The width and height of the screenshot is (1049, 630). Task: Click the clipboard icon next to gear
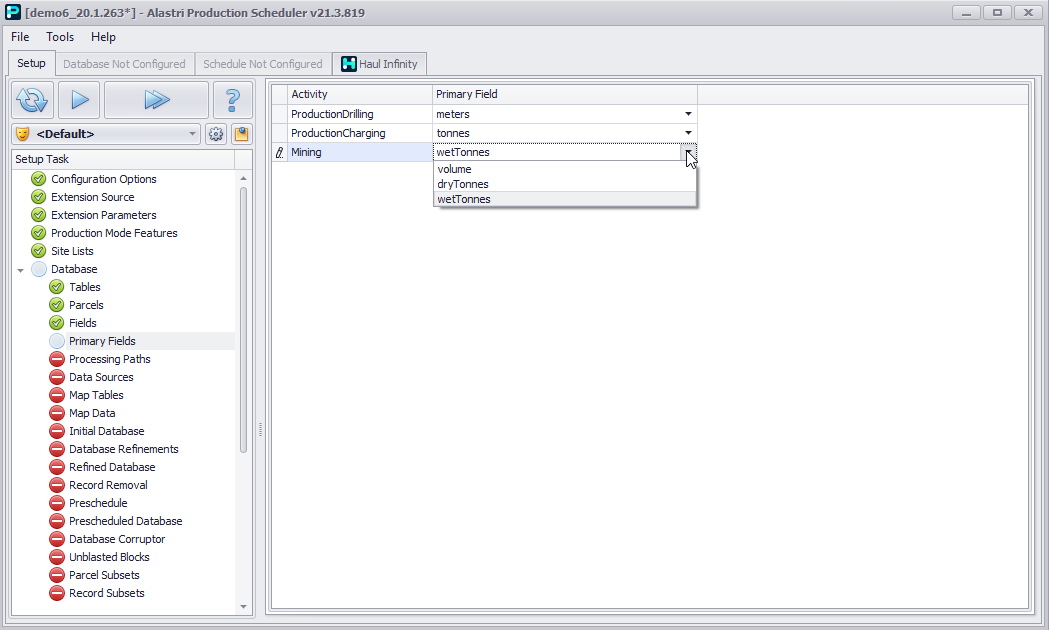[x=241, y=134]
